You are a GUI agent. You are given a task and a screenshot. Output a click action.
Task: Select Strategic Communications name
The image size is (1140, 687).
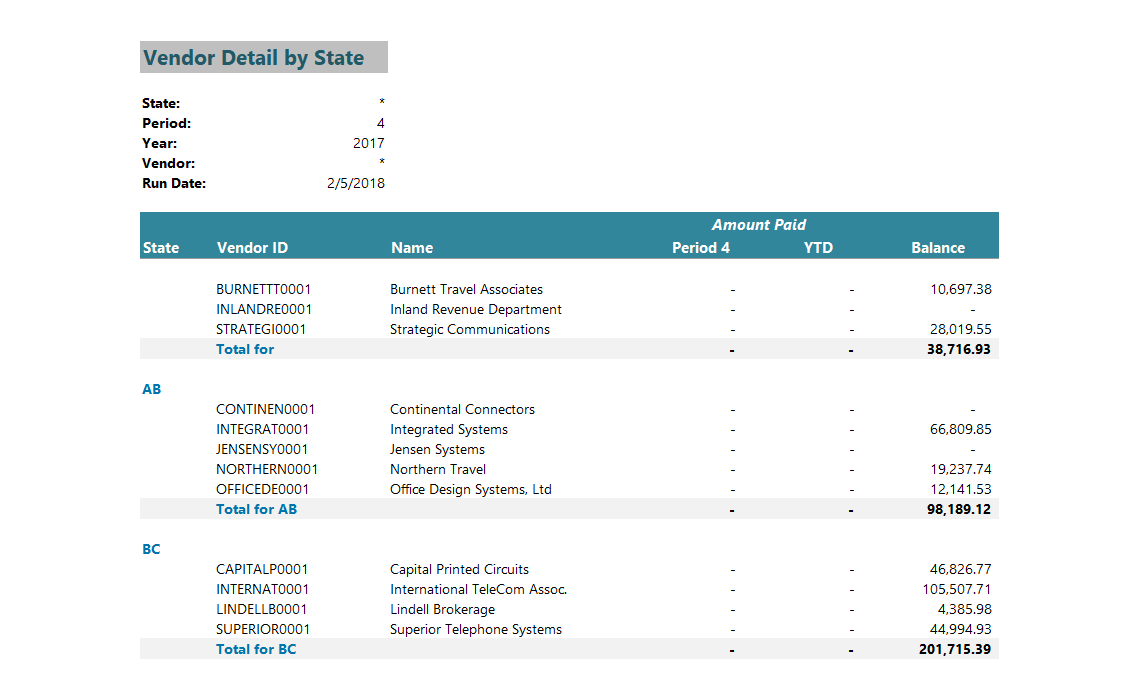click(470, 329)
